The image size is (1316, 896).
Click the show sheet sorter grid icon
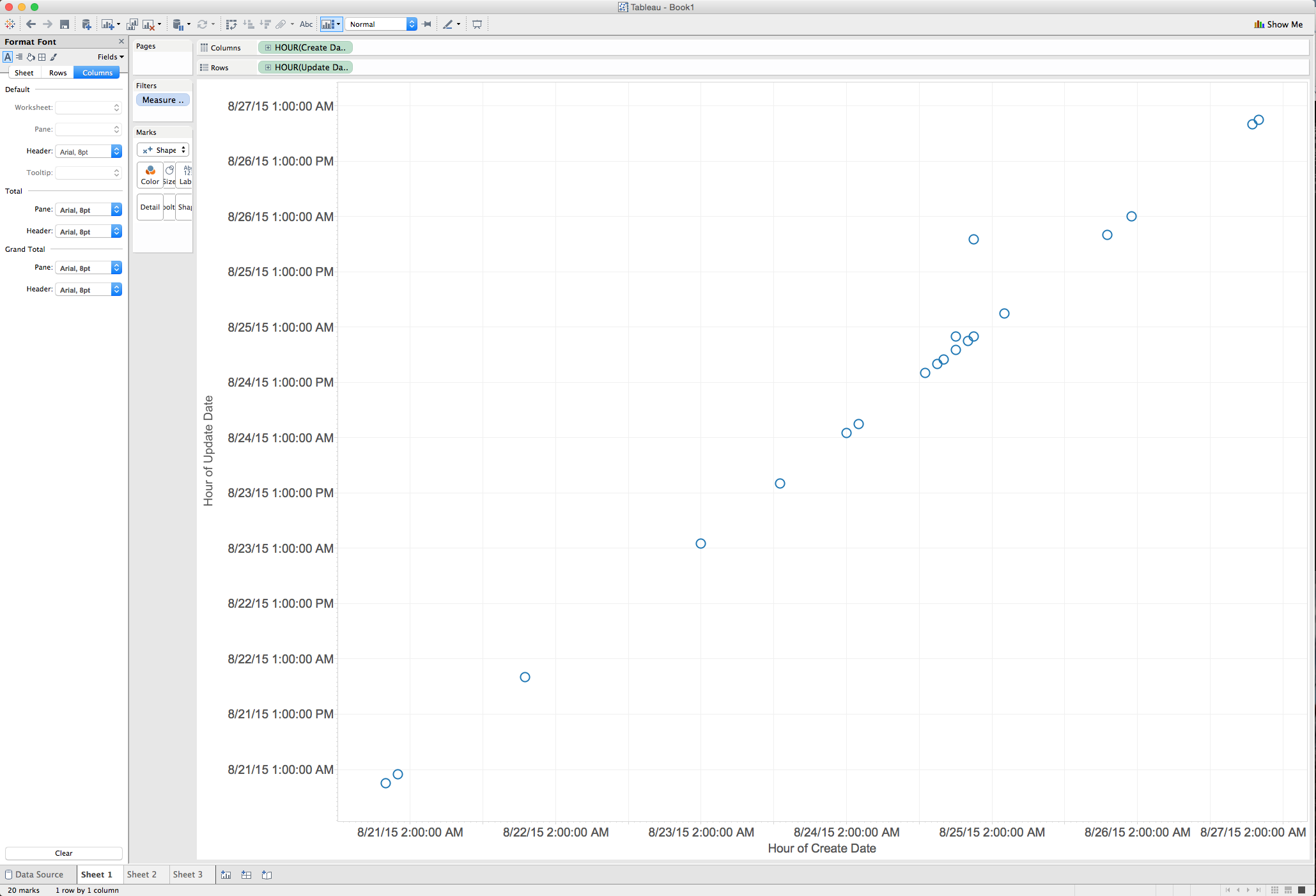point(1274,890)
